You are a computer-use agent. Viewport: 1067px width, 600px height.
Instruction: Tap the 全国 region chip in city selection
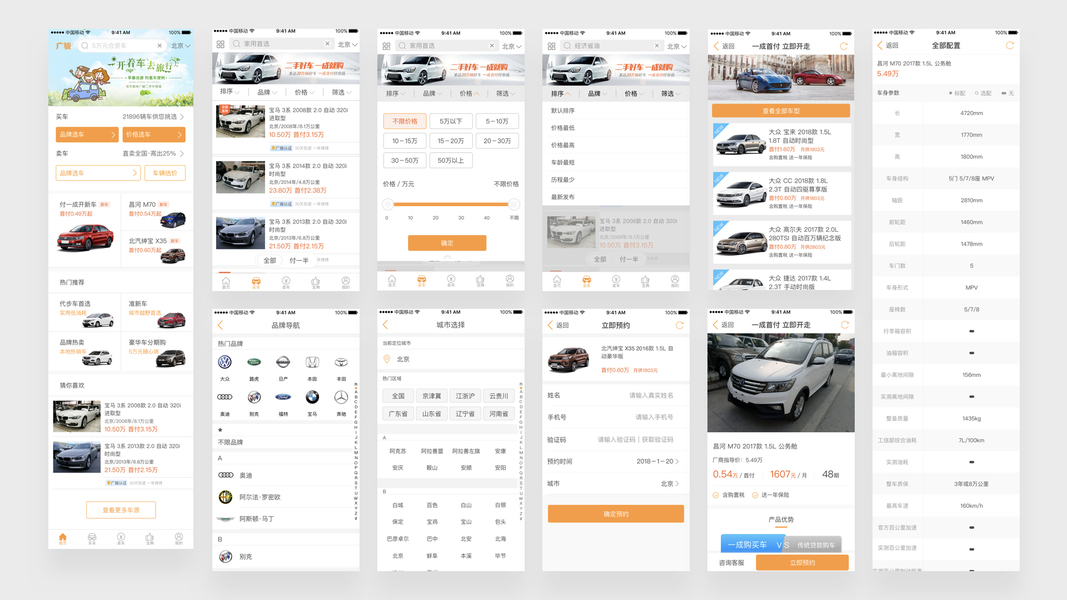[398, 396]
